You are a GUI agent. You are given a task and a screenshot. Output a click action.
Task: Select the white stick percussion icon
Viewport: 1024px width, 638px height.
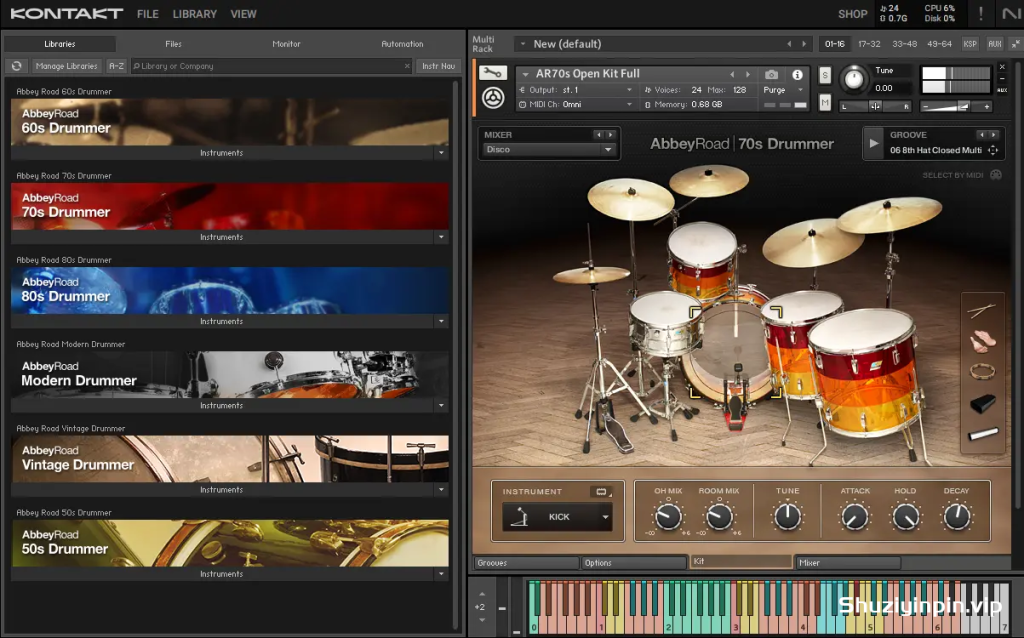983,434
